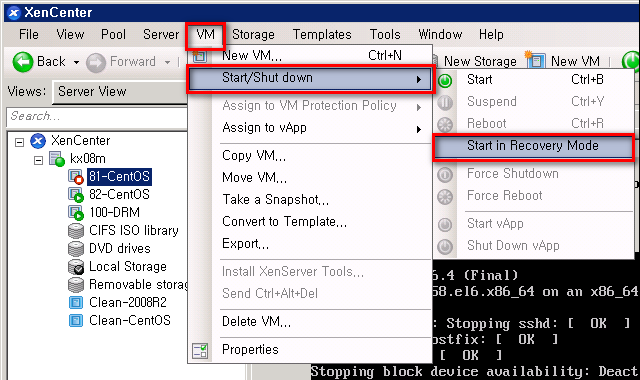The image size is (640, 380).
Task: Open the File menu
Action: pos(29,35)
